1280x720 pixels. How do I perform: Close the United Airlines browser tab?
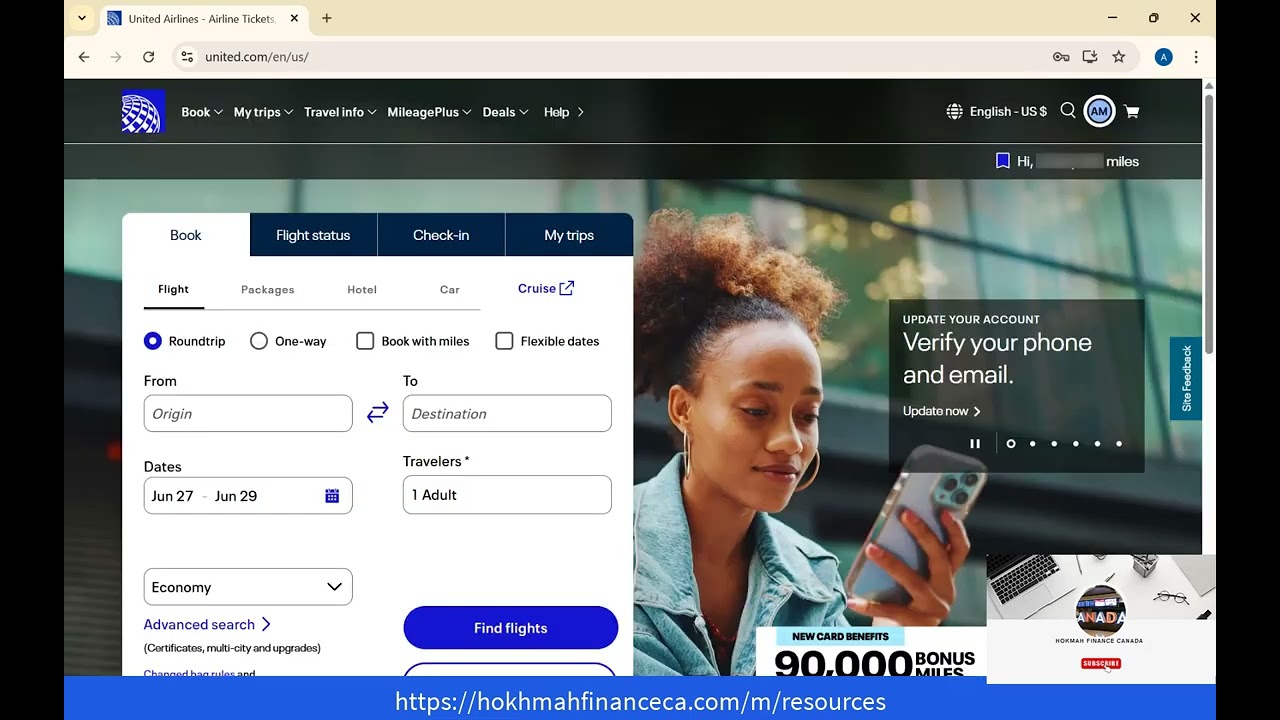pyautogui.click(x=294, y=18)
